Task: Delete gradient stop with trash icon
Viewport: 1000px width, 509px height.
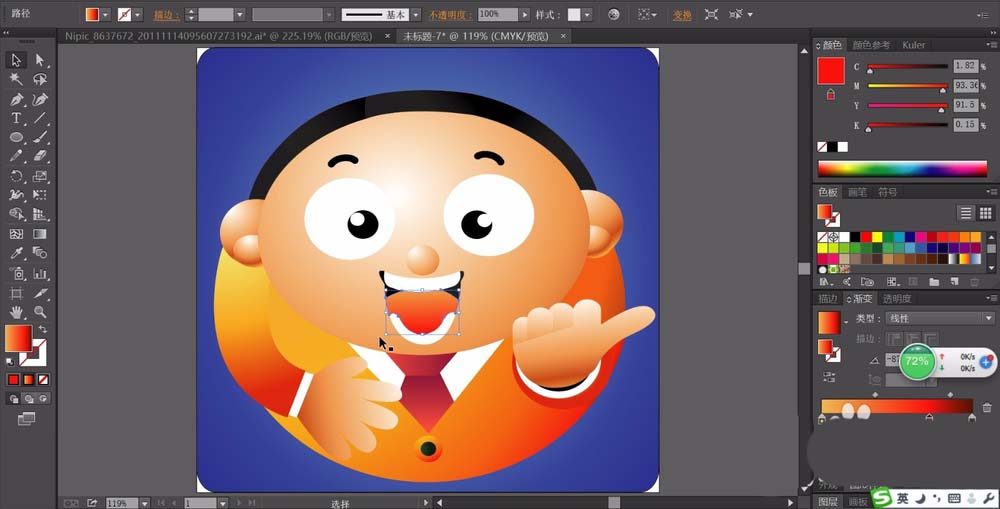Action: [x=987, y=407]
